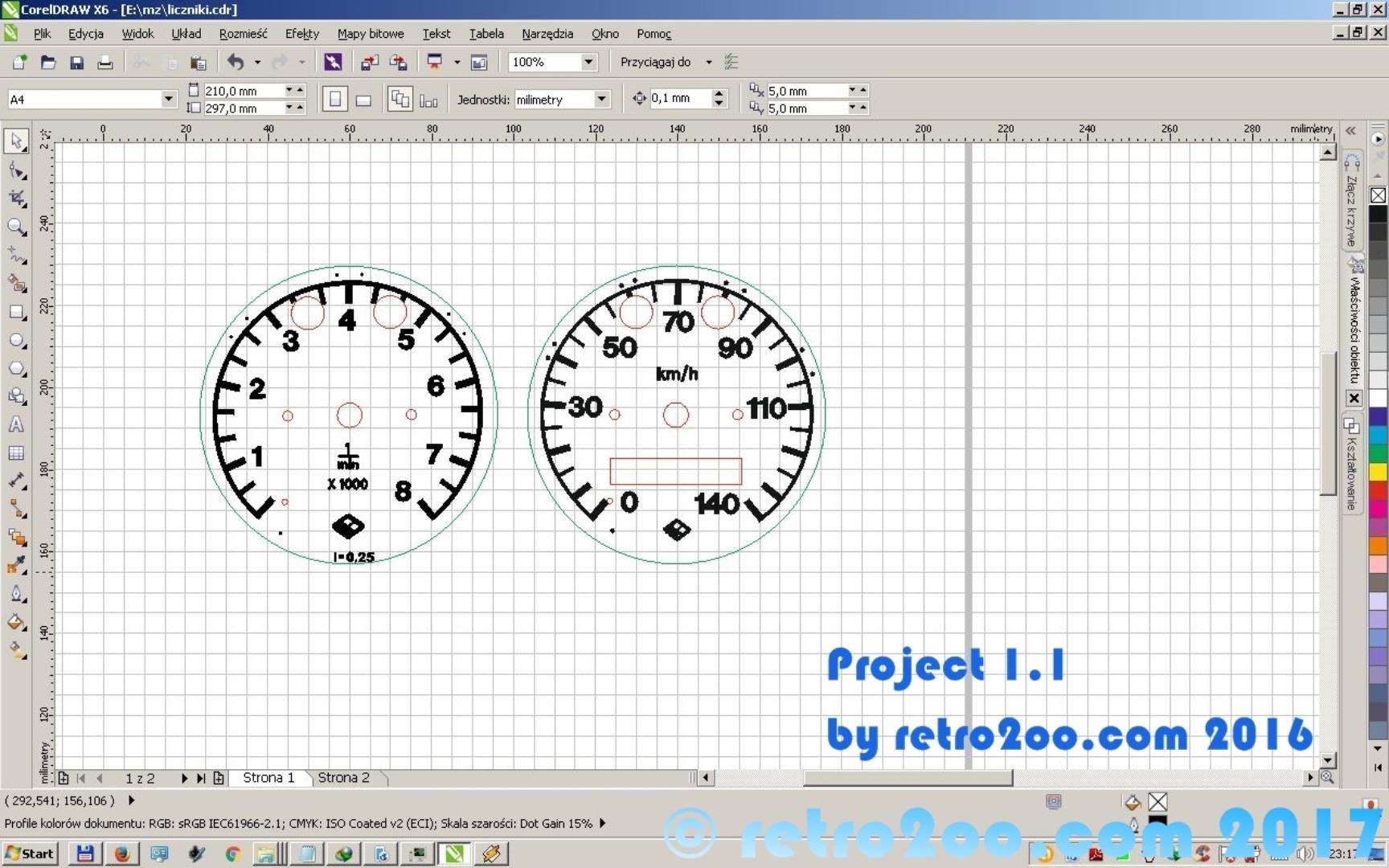Open the Efekty menu
This screenshot has width=1389, height=868.
[x=301, y=34]
